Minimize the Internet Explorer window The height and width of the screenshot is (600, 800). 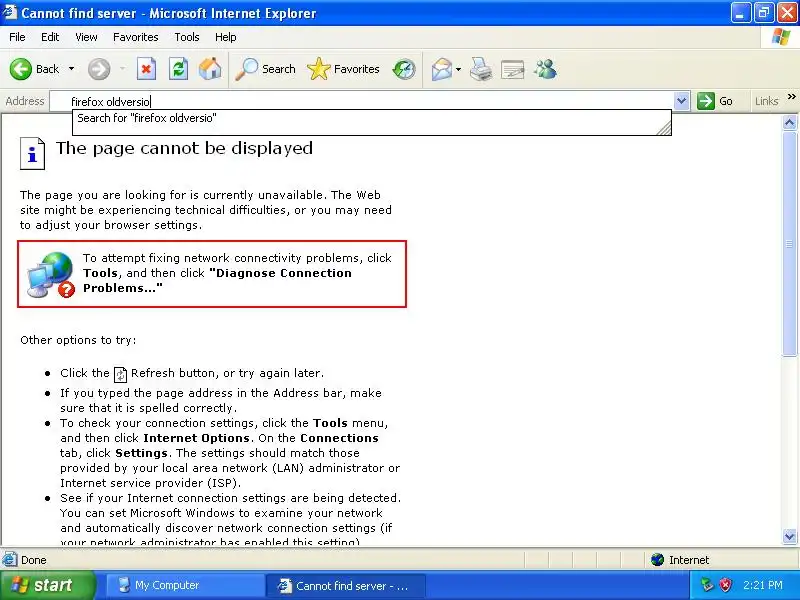pyautogui.click(x=740, y=13)
